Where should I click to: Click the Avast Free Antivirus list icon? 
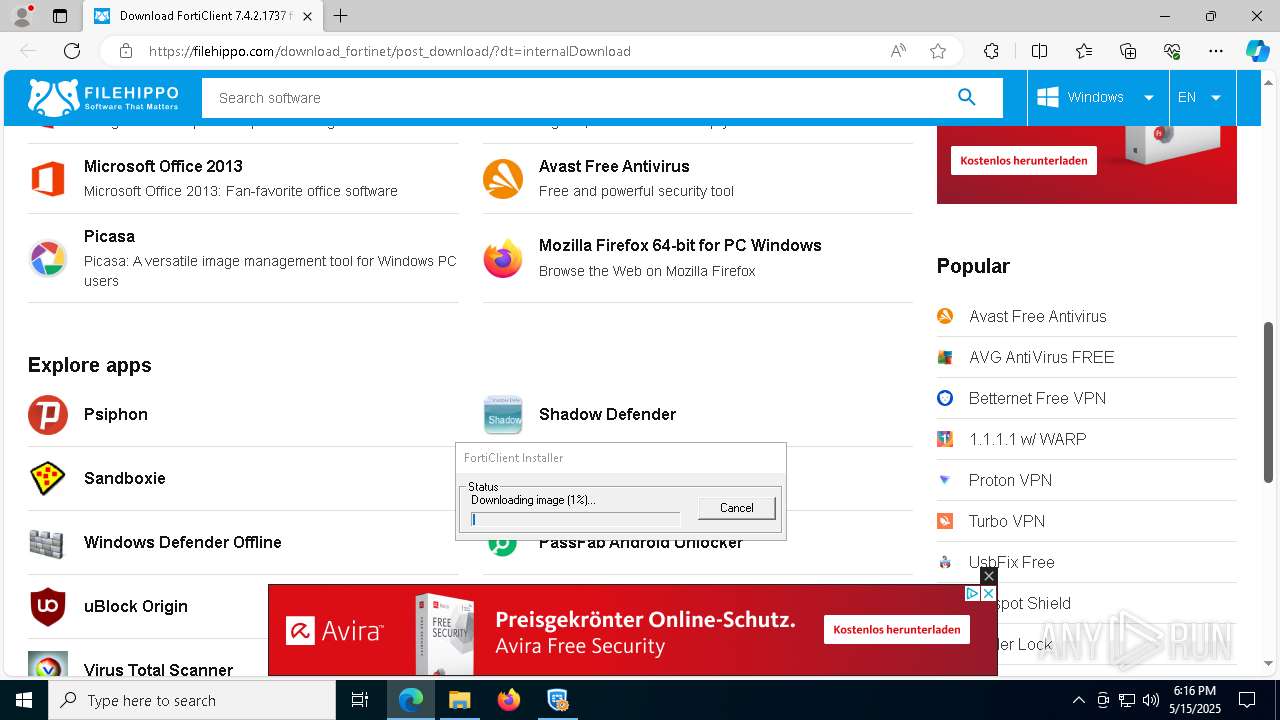click(x=502, y=179)
